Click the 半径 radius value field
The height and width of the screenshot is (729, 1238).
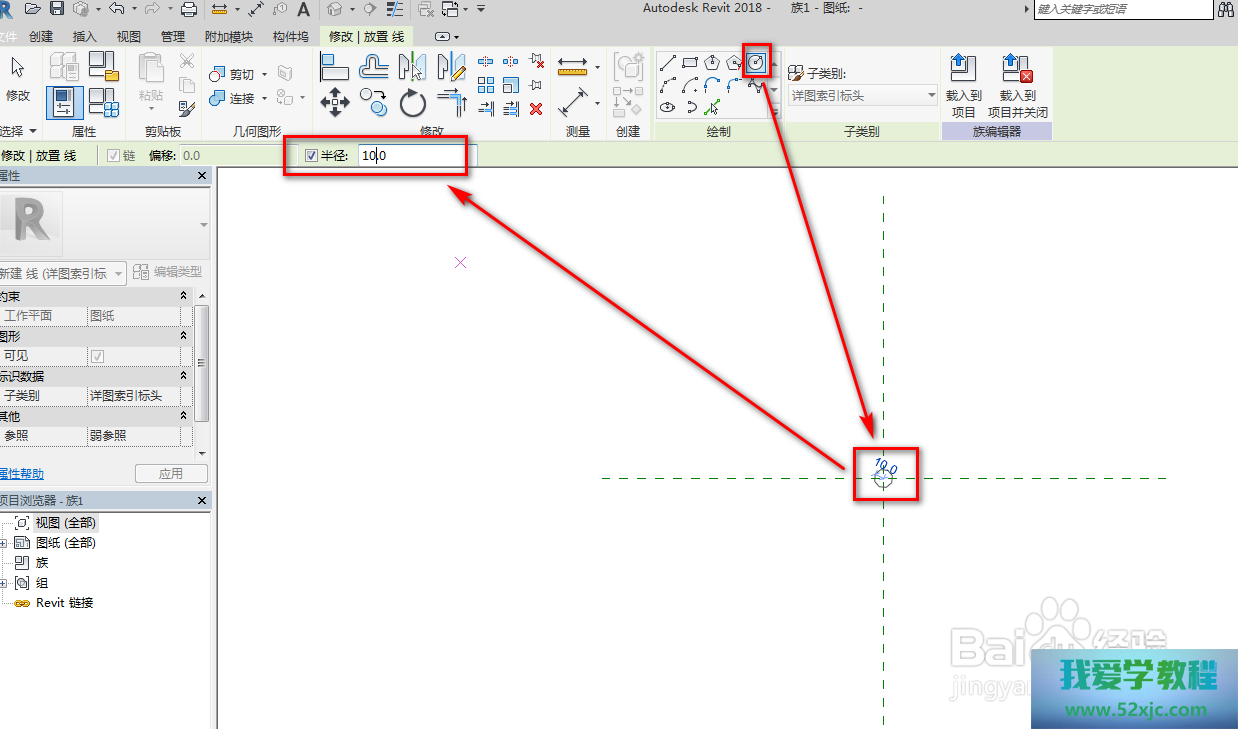coord(412,156)
